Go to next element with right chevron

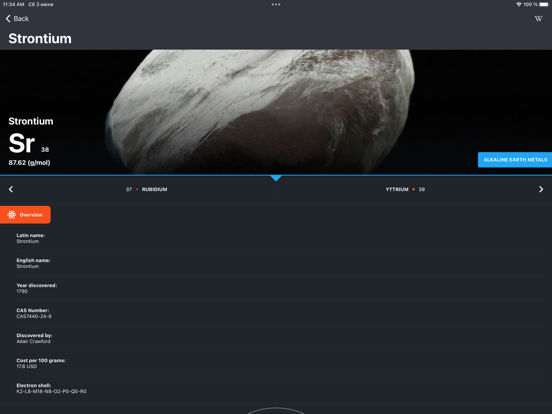541,189
